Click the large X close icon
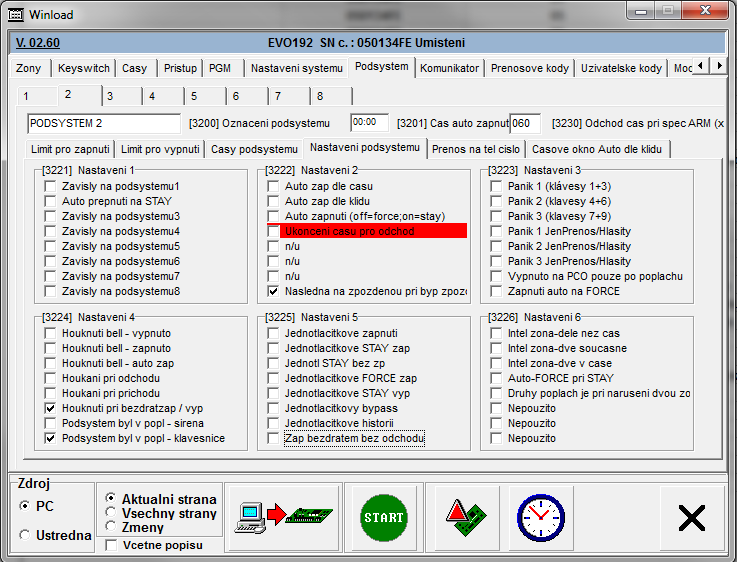This screenshot has width=737, height=562. (691, 517)
